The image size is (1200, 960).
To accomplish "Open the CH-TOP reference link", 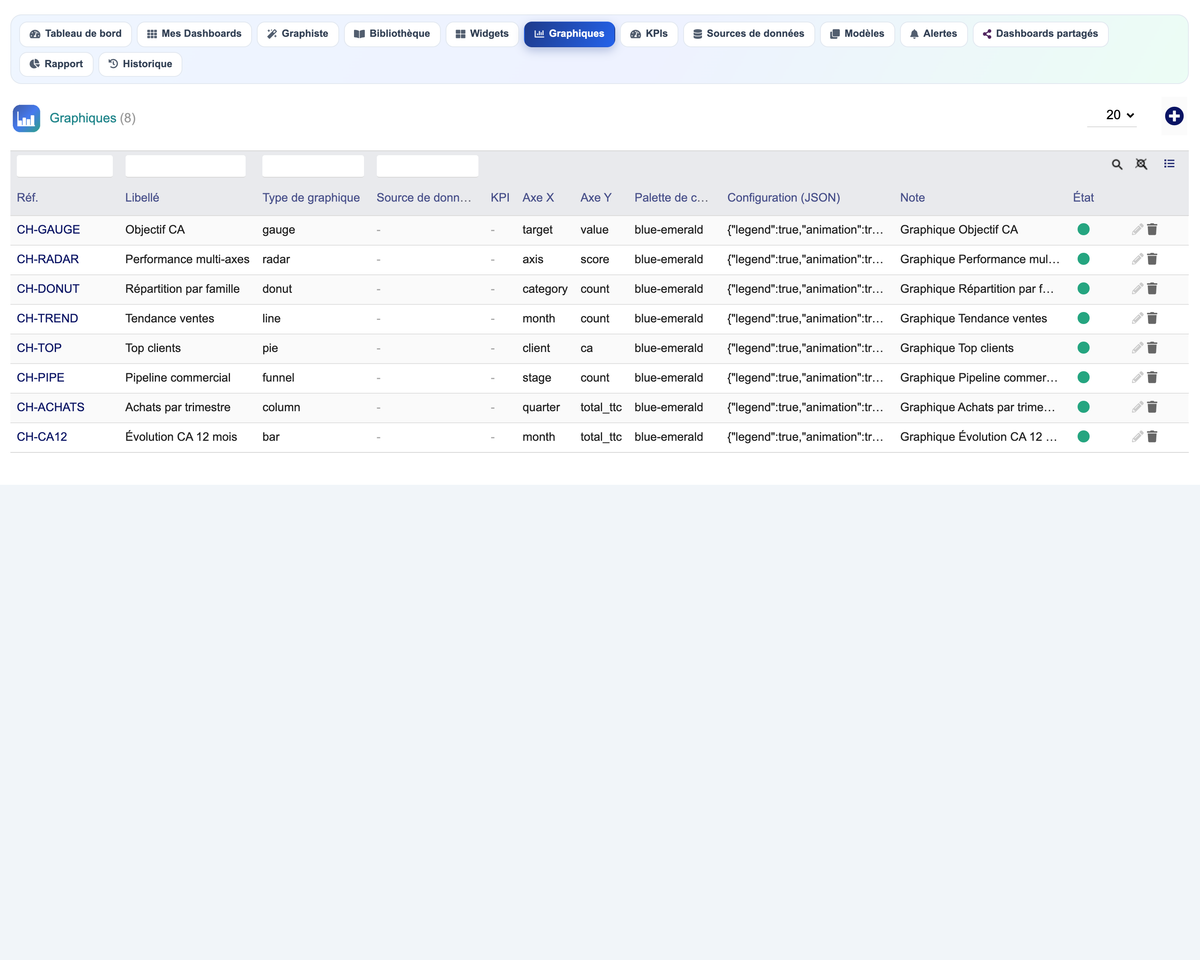I will coord(39,348).
